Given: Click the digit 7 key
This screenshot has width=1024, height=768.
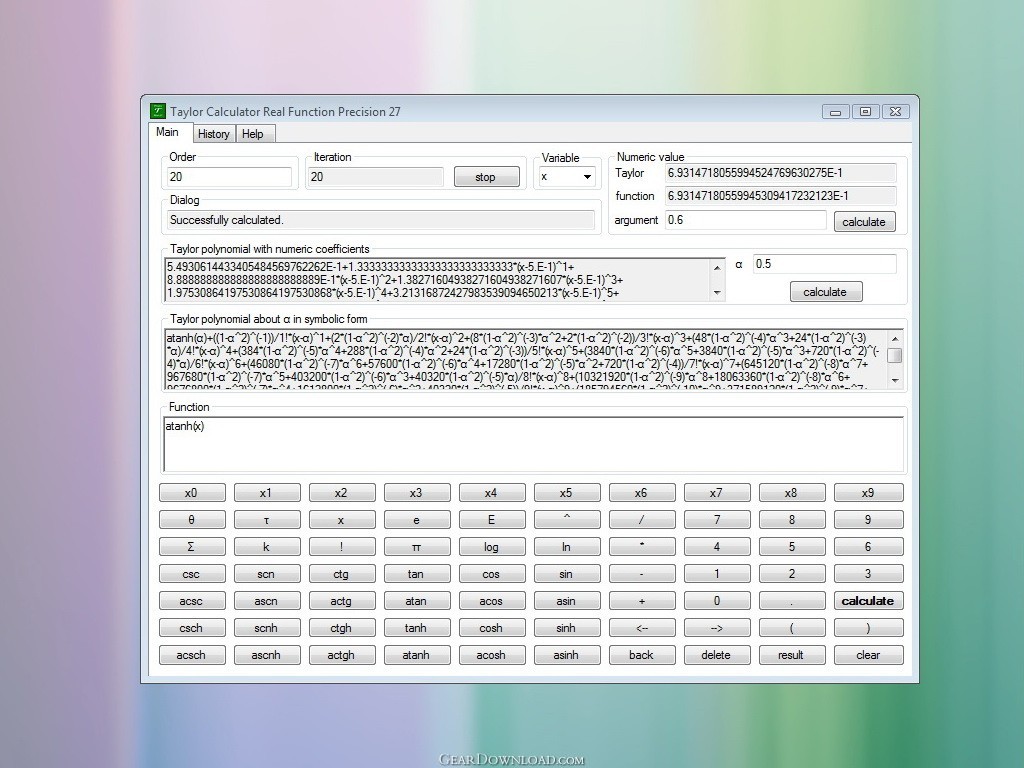Looking at the screenshot, I should [717, 520].
